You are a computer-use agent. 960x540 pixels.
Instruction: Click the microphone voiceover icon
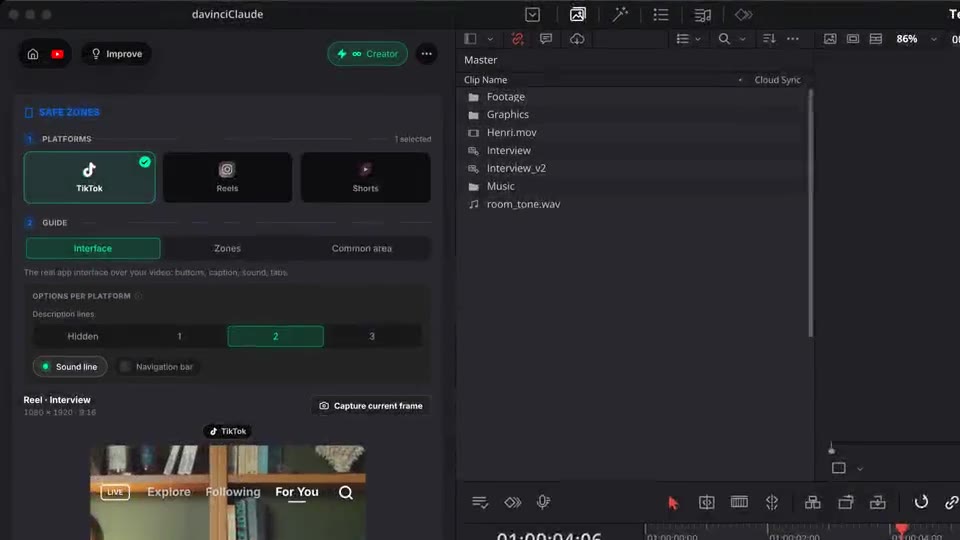tap(543, 502)
